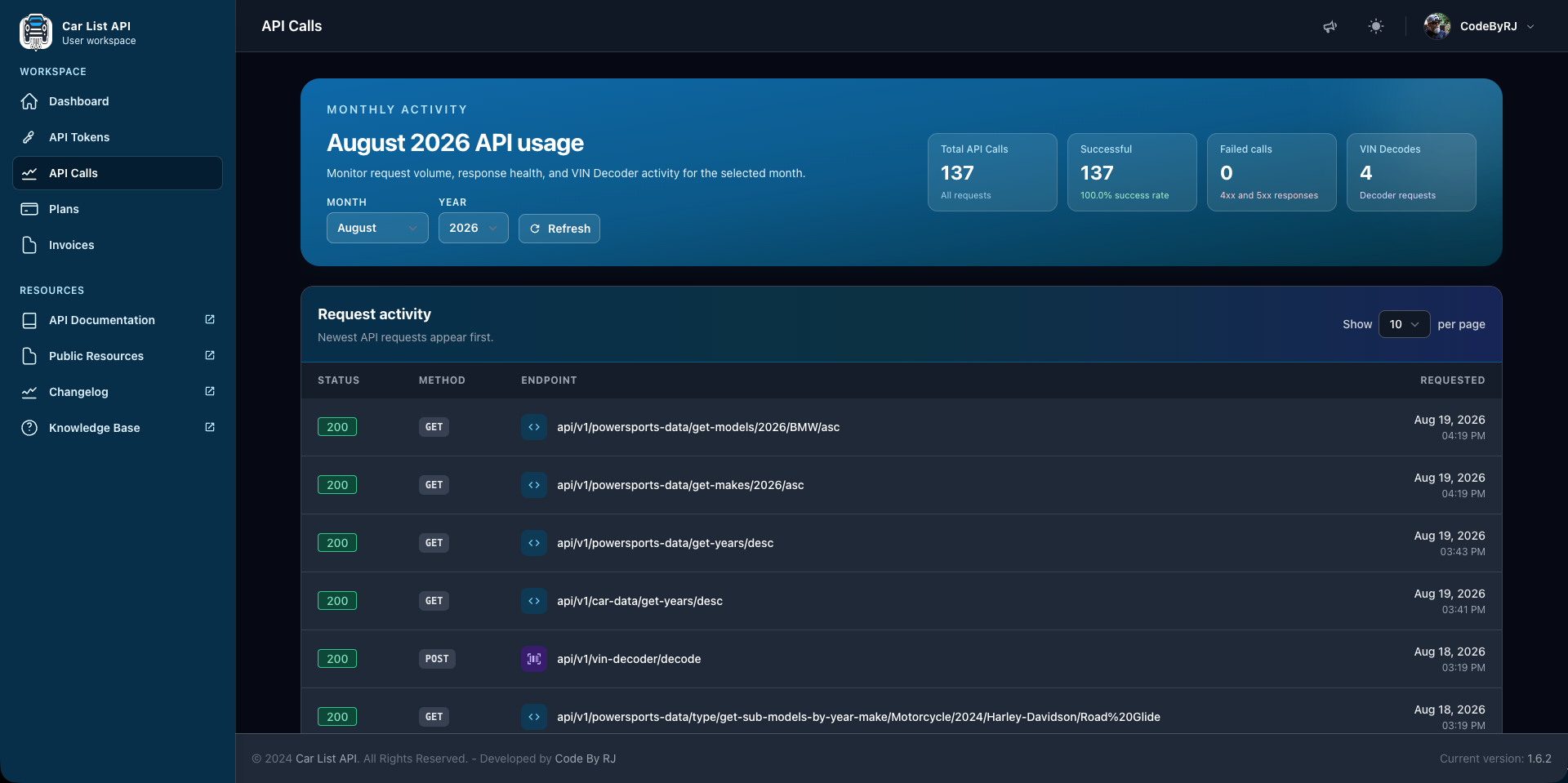The height and width of the screenshot is (783, 1568).
Task: Click the POST method badge
Action: pos(437,659)
